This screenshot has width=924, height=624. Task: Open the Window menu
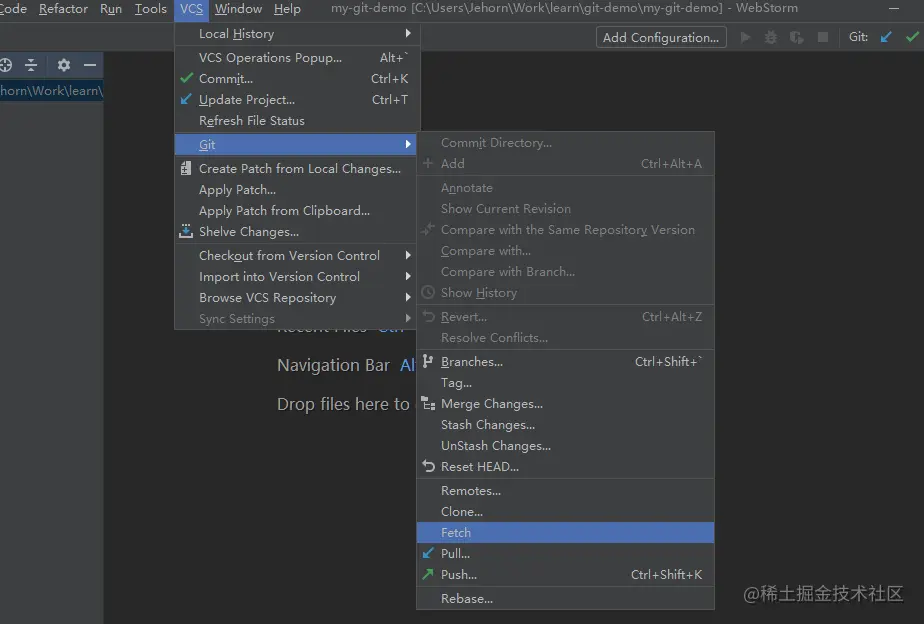point(238,9)
